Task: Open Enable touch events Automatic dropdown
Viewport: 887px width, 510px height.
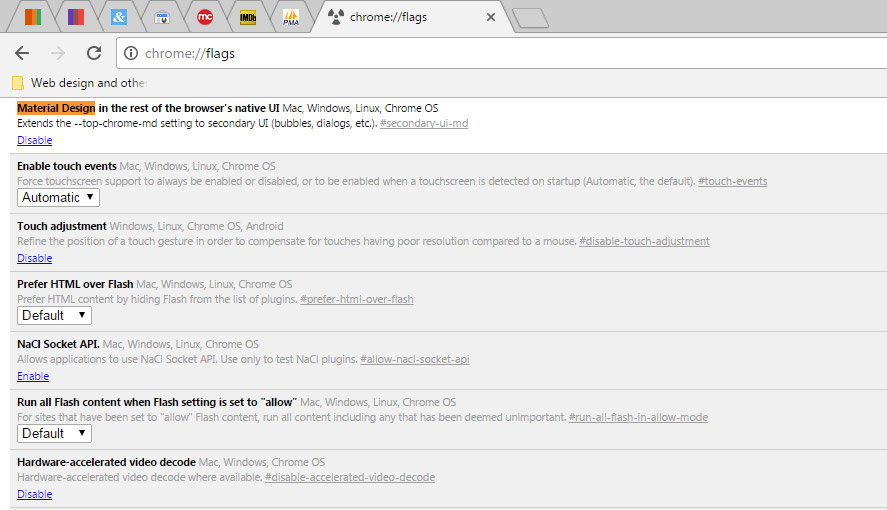Action: tap(58, 197)
